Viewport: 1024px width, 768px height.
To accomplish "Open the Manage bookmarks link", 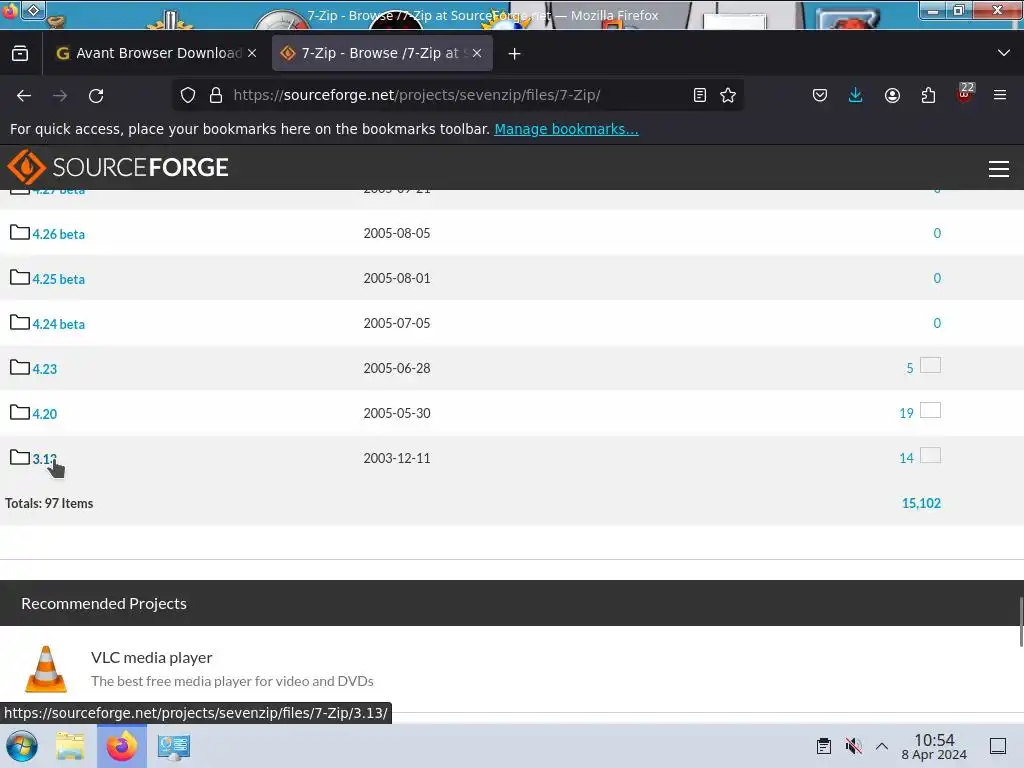I will pyautogui.click(x=566, y=129).
